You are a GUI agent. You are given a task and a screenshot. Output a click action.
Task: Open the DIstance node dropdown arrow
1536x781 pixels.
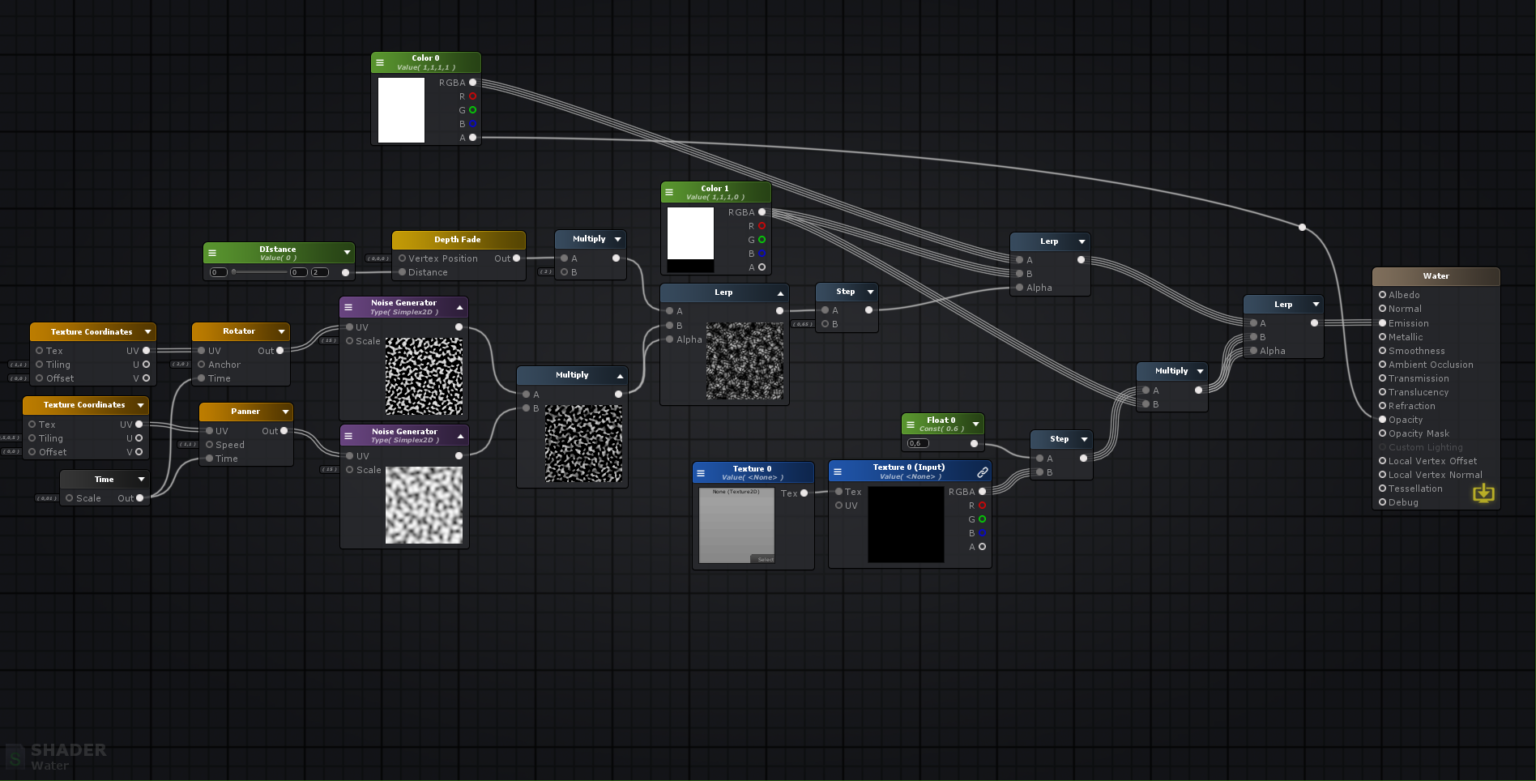coord(347,252)
